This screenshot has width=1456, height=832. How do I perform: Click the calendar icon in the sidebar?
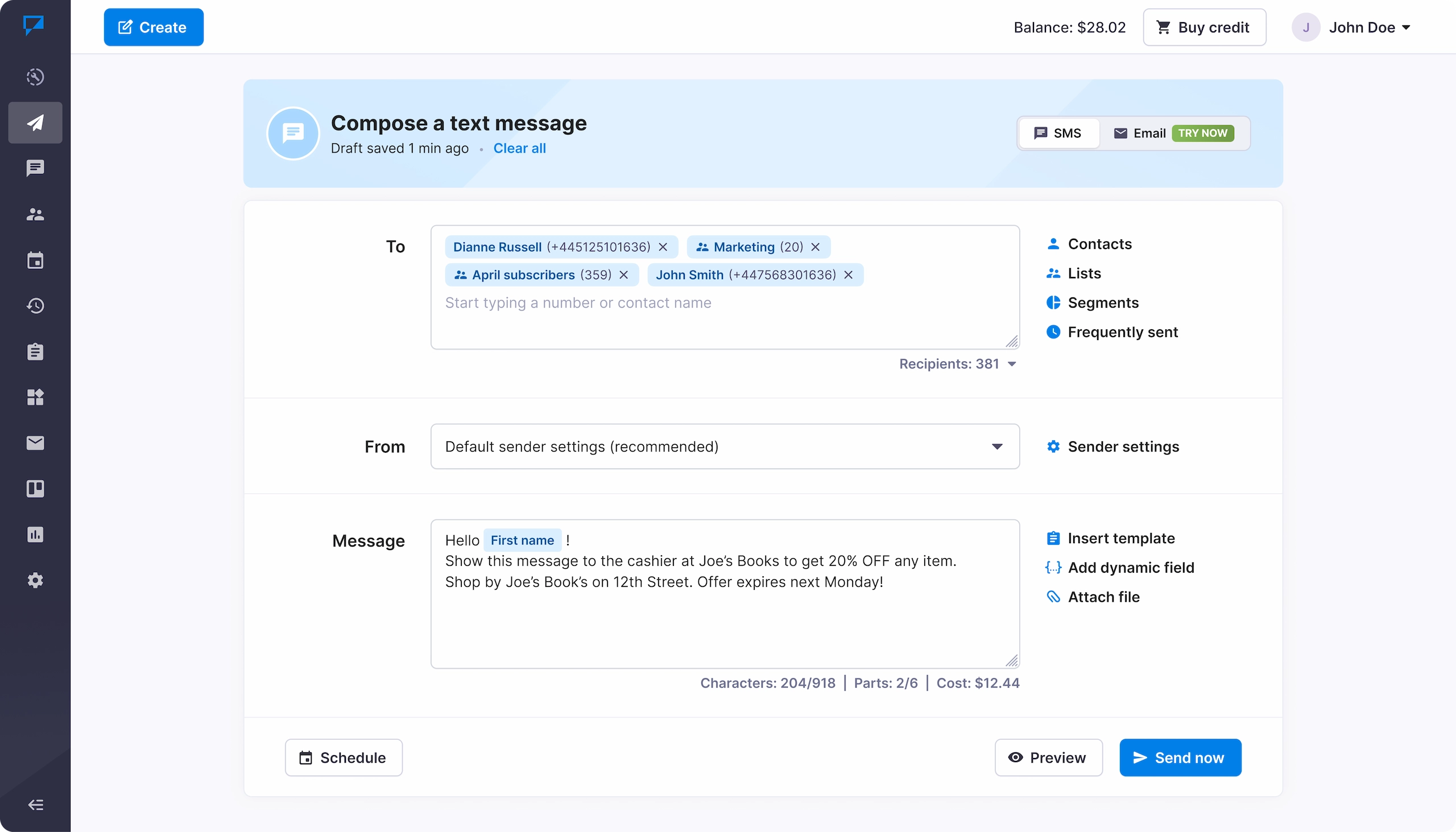pyautogui.click(x=35, y=260)
